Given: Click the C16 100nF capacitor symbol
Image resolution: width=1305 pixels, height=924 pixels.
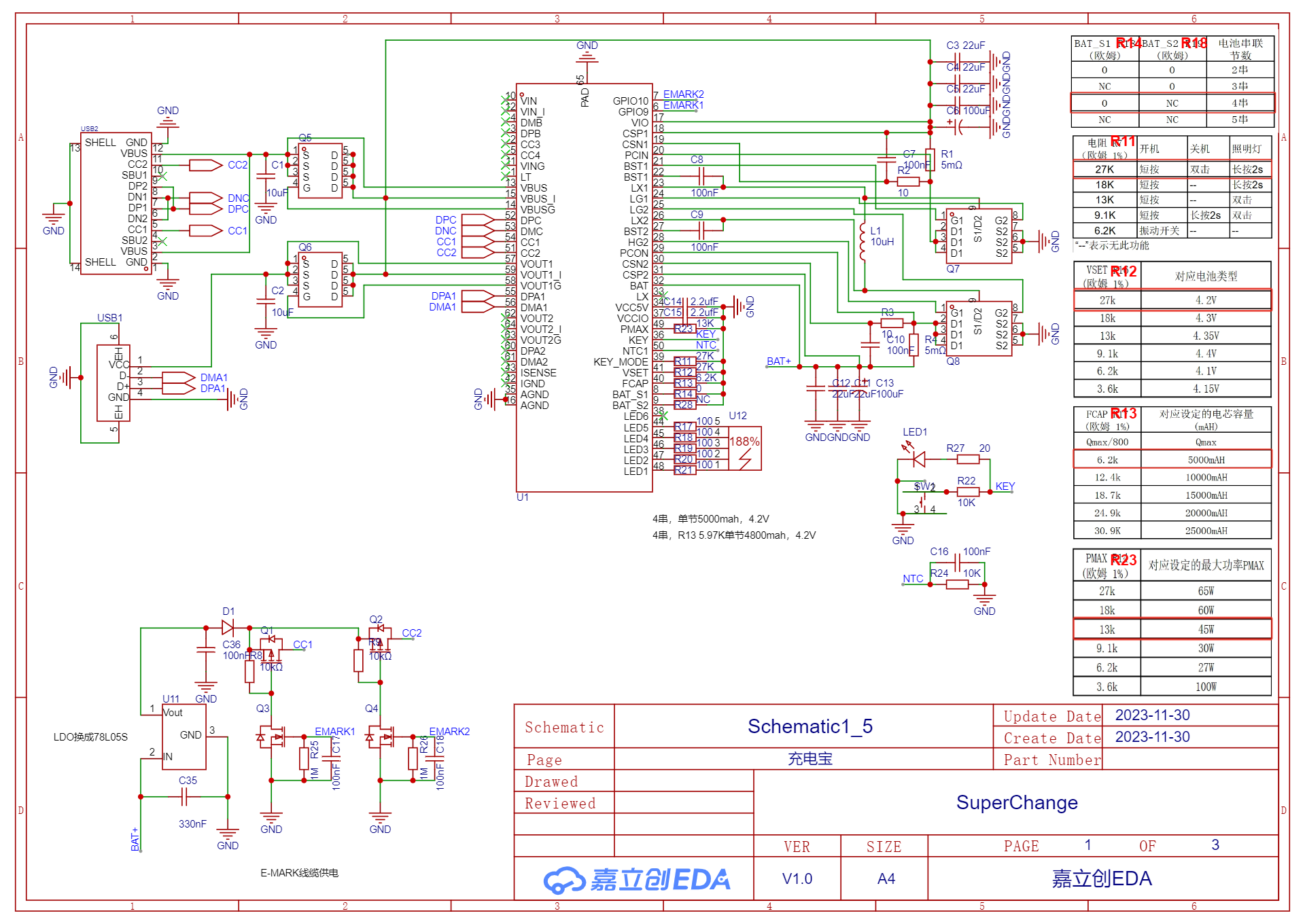Looking at the screenshot, I should click(x=957, y=563).
